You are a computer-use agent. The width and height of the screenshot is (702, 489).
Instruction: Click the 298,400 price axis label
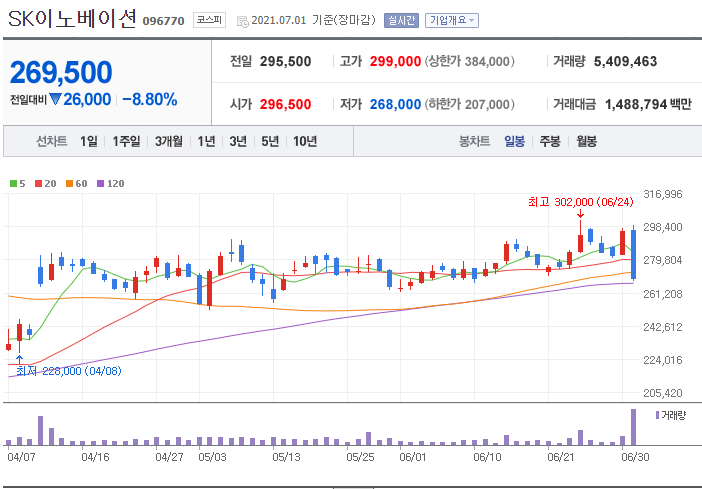pyautogui.click(x=663, y=227)
